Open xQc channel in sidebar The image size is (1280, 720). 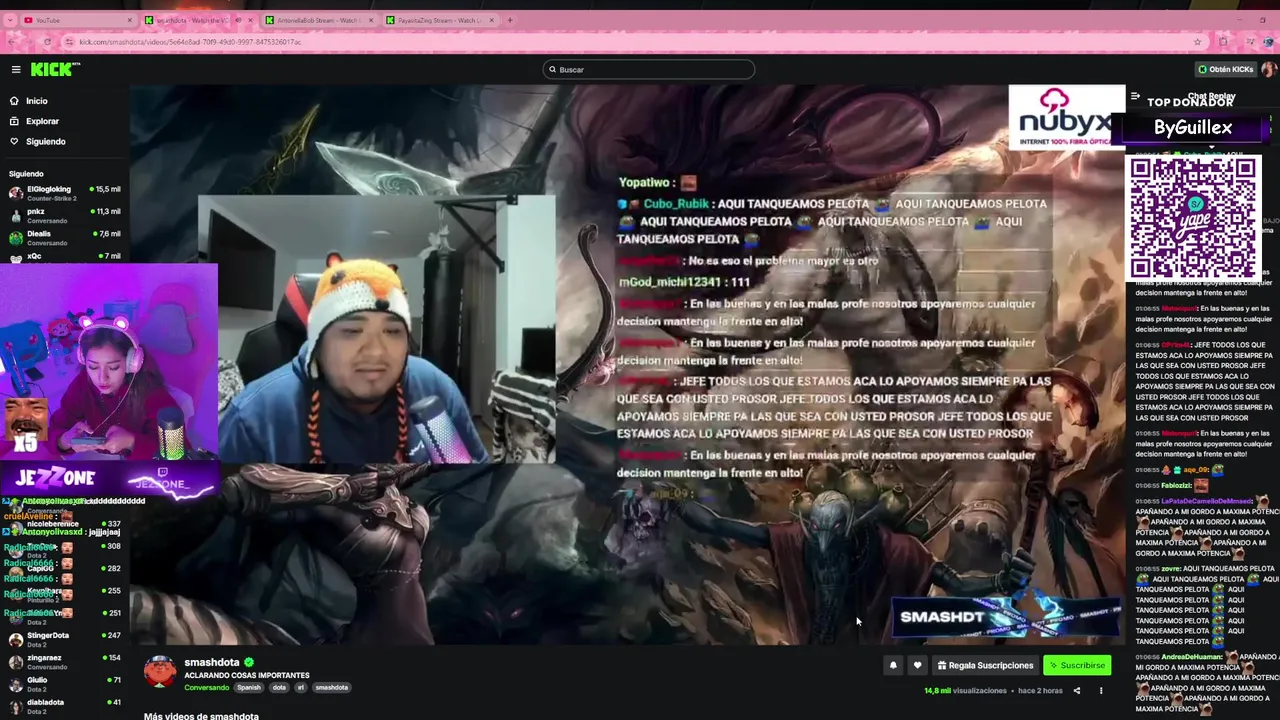point(64,257)
